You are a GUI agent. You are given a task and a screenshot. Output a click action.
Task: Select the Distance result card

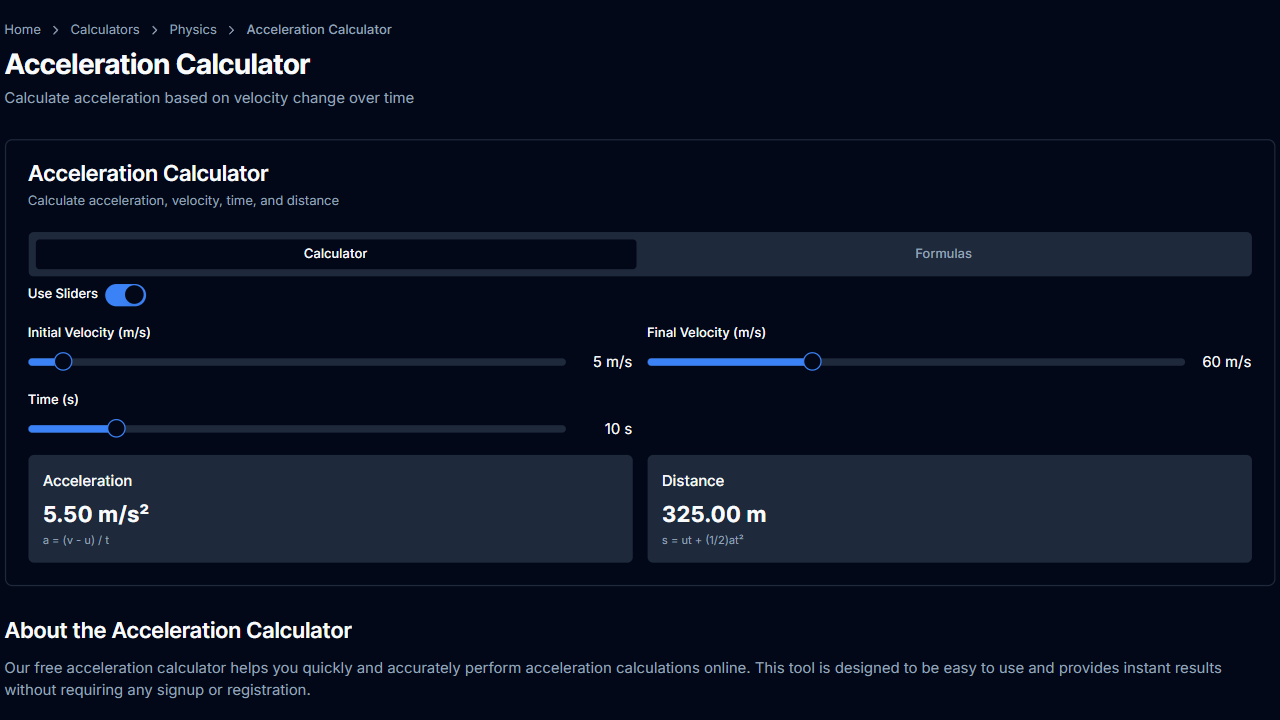[949, 508]
